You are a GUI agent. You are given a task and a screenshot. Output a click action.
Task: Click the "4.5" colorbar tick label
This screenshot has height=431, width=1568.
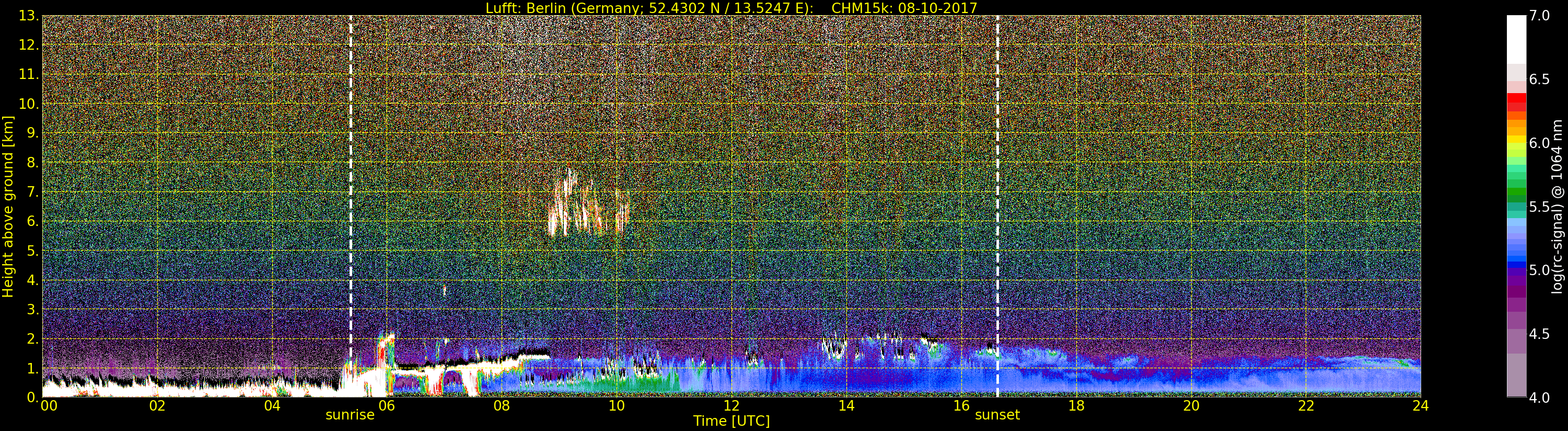click(x=1539, y=335)
